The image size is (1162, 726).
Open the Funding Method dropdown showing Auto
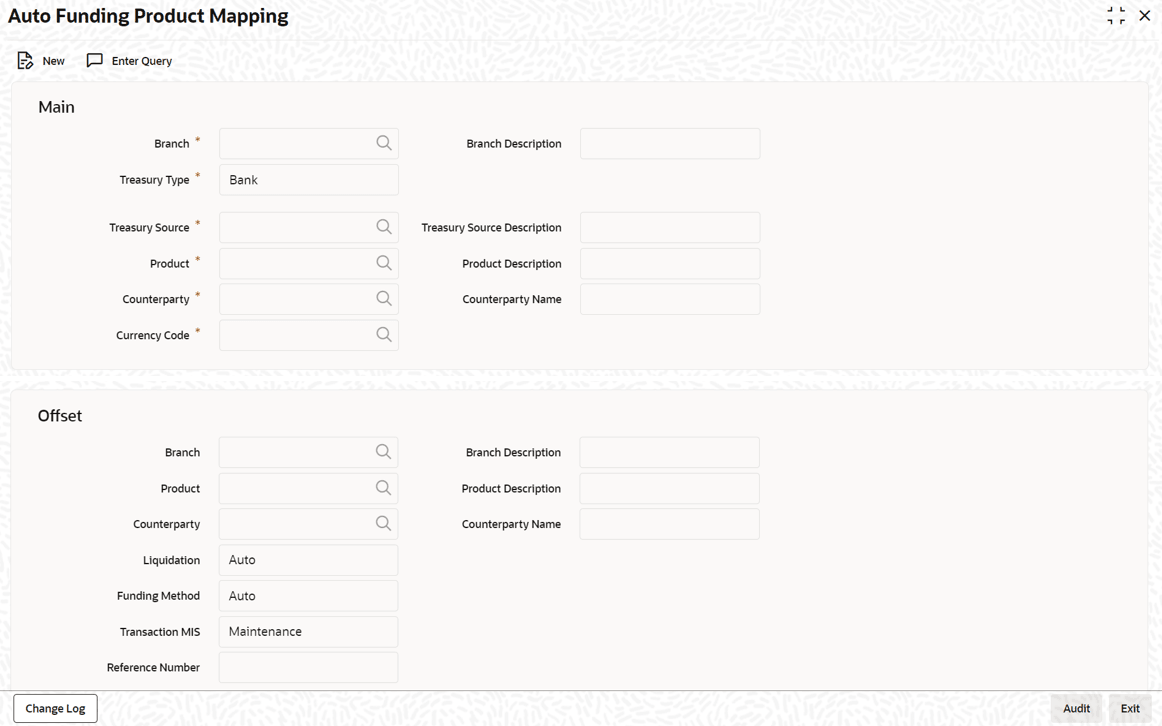308,596
